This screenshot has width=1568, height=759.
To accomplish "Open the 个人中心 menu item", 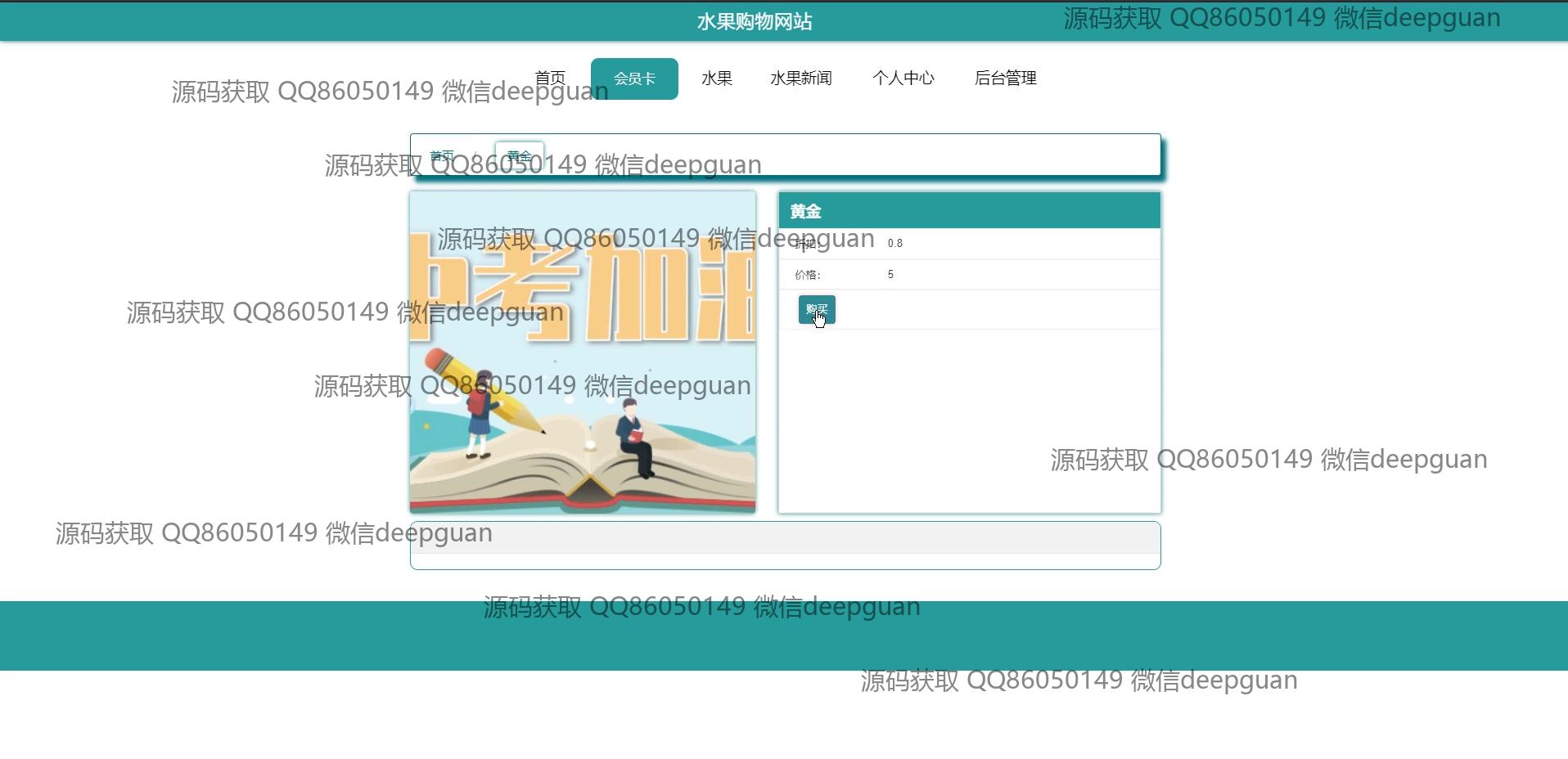I will 903,79.
